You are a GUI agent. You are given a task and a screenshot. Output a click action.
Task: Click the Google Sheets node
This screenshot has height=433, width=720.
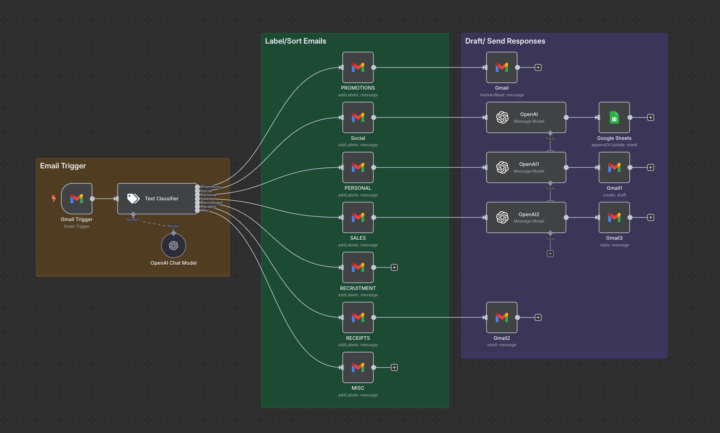(614, 118)
